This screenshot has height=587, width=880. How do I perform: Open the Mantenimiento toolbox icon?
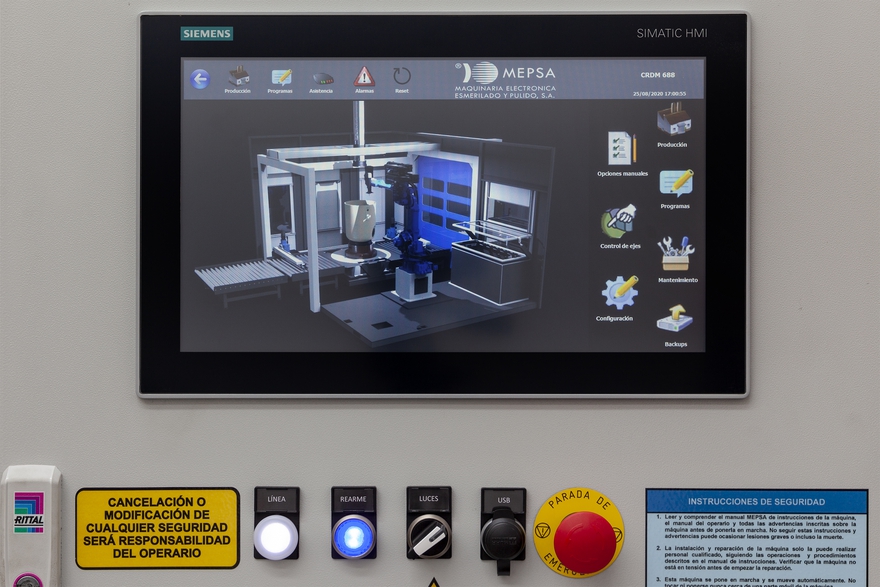(676, 254)
